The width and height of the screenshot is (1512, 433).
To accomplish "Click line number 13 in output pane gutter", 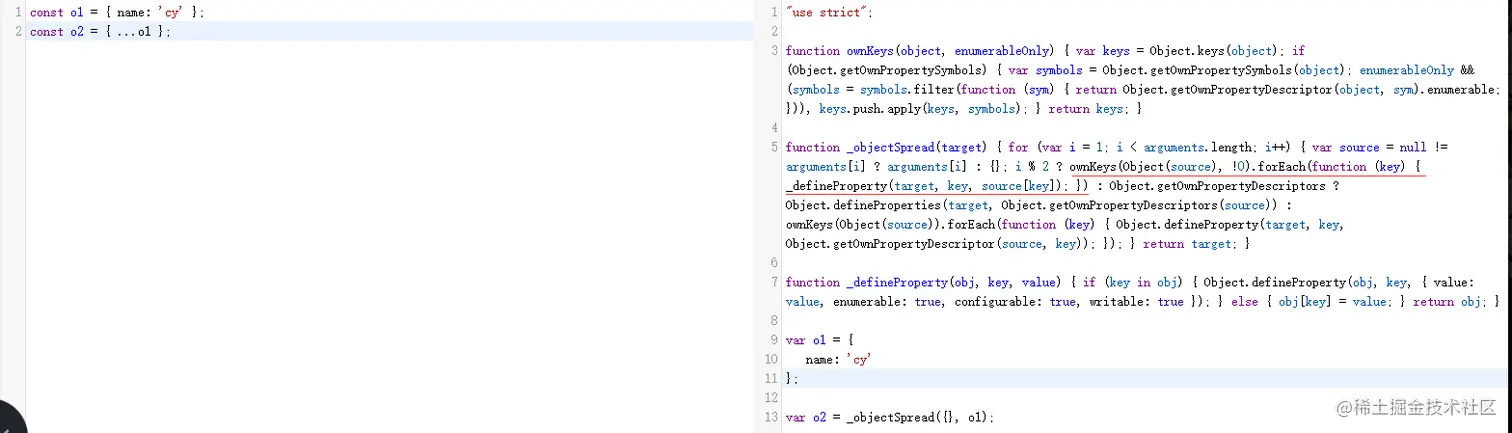I will click(771, 418).
